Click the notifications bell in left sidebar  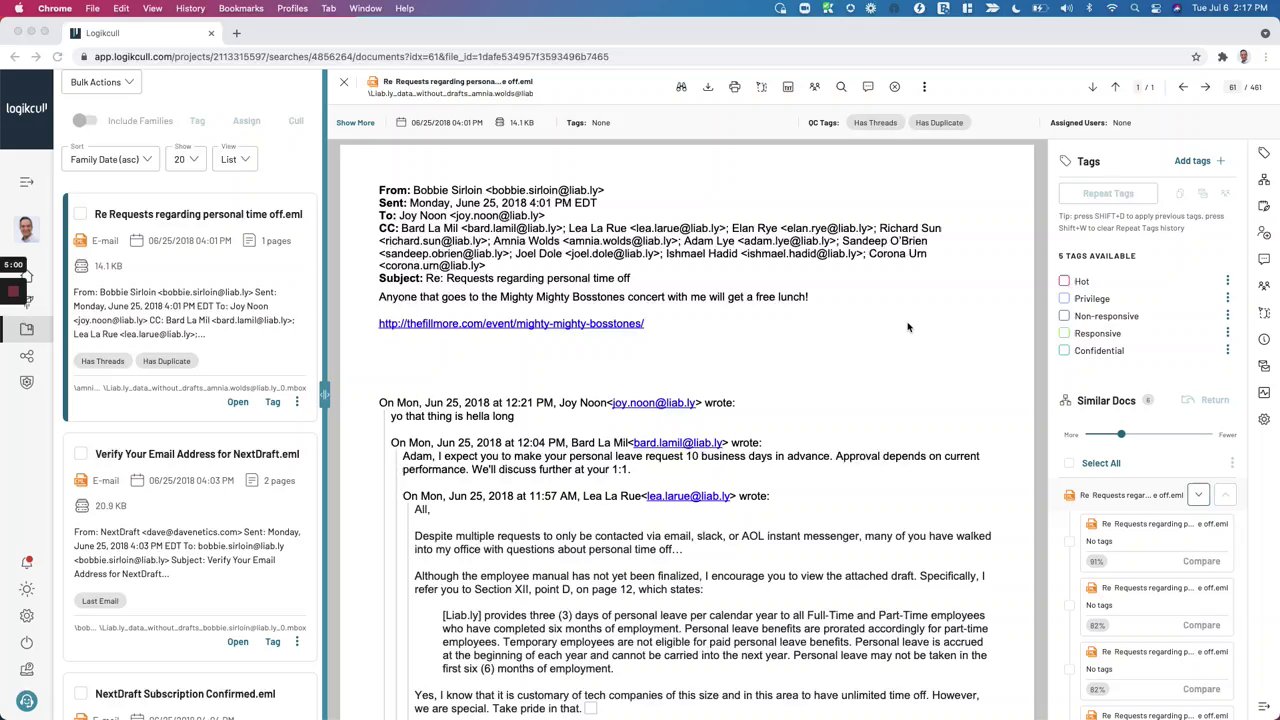point(27,563)
